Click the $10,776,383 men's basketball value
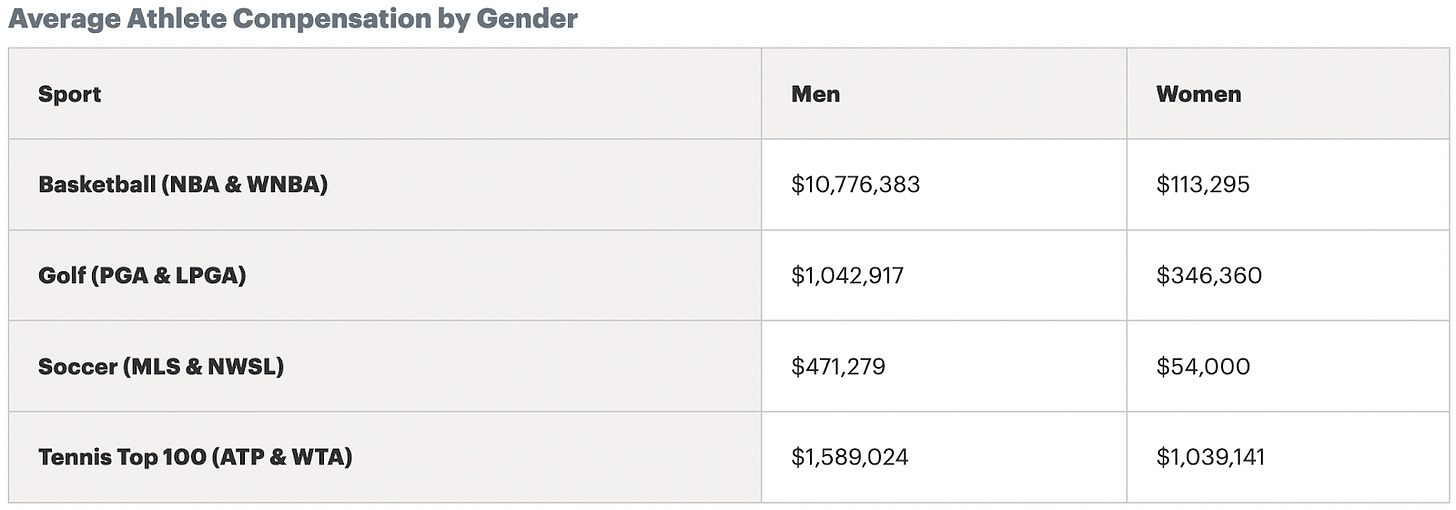1456x510 pixels. pos(855,185)
